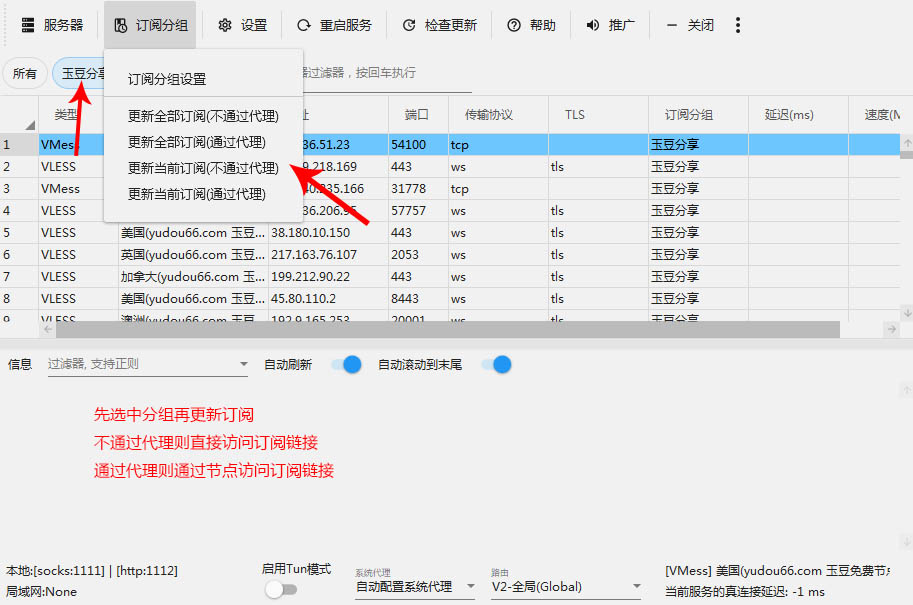Toggle the 自动滚动到末尾 switch
This screenshot has height=605, width=913.
point(495,365)
